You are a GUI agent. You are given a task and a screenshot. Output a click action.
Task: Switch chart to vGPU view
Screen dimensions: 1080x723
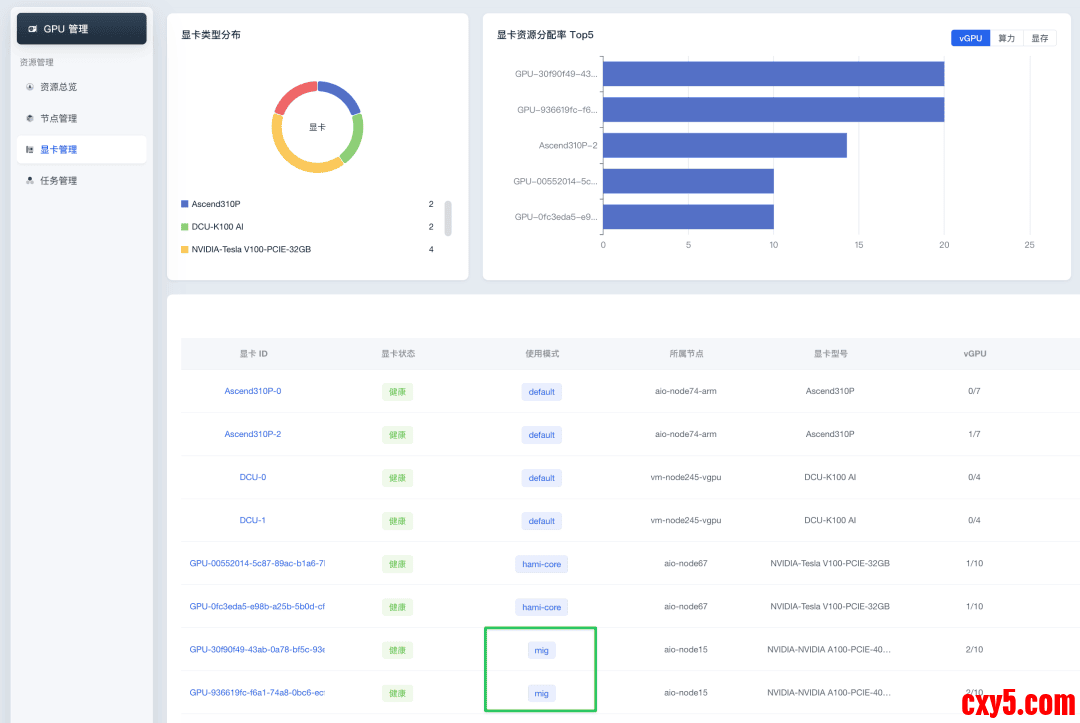(x=970, y=38)
